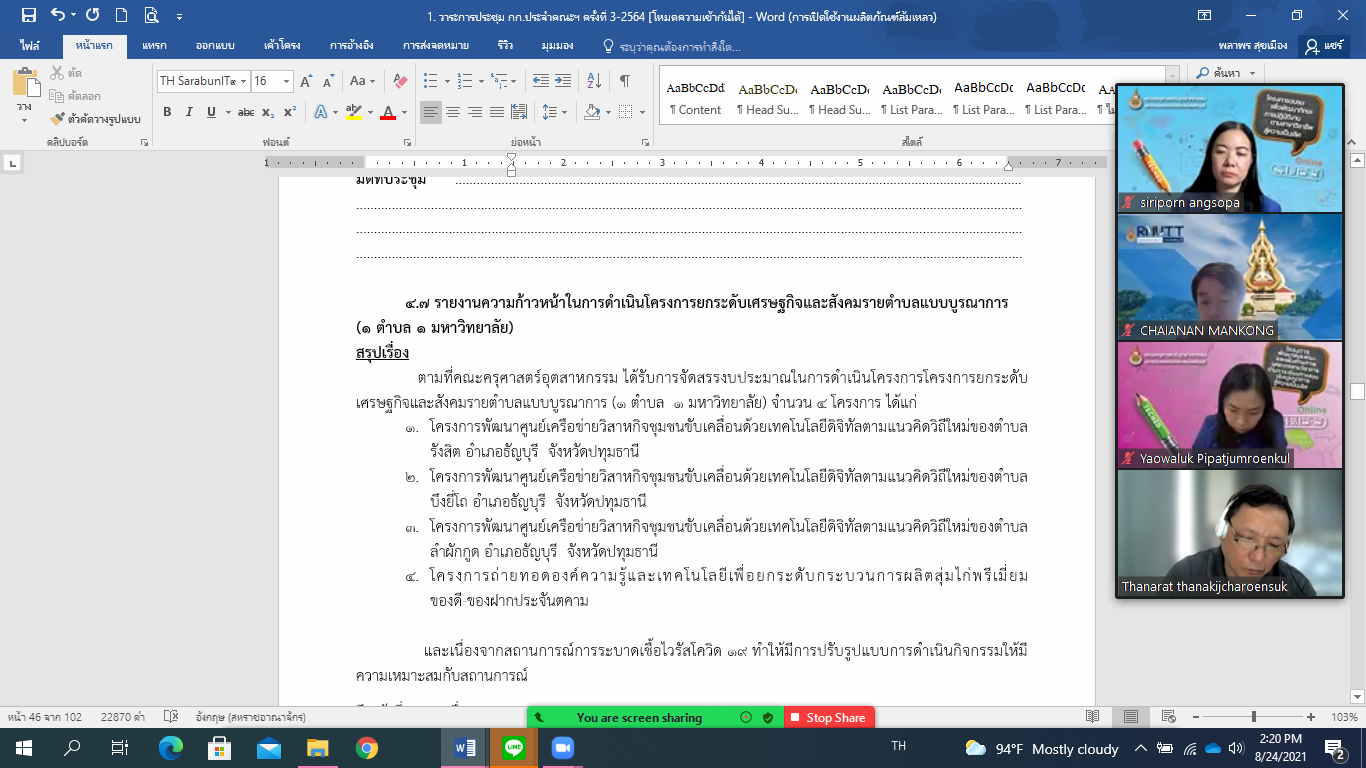Image resolution: width=1366 pixels, height=768 pixels.
Task: Apply the Content style
Action: click(x=695, y=98)
